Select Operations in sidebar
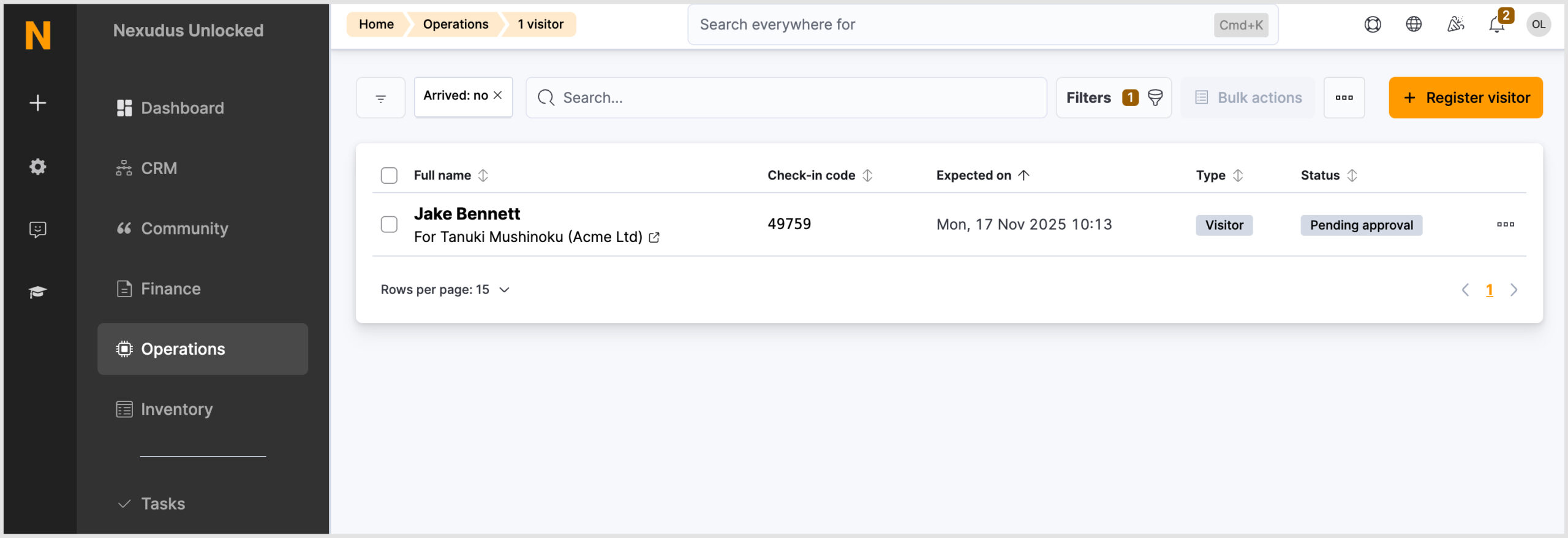 click(203, 349)
